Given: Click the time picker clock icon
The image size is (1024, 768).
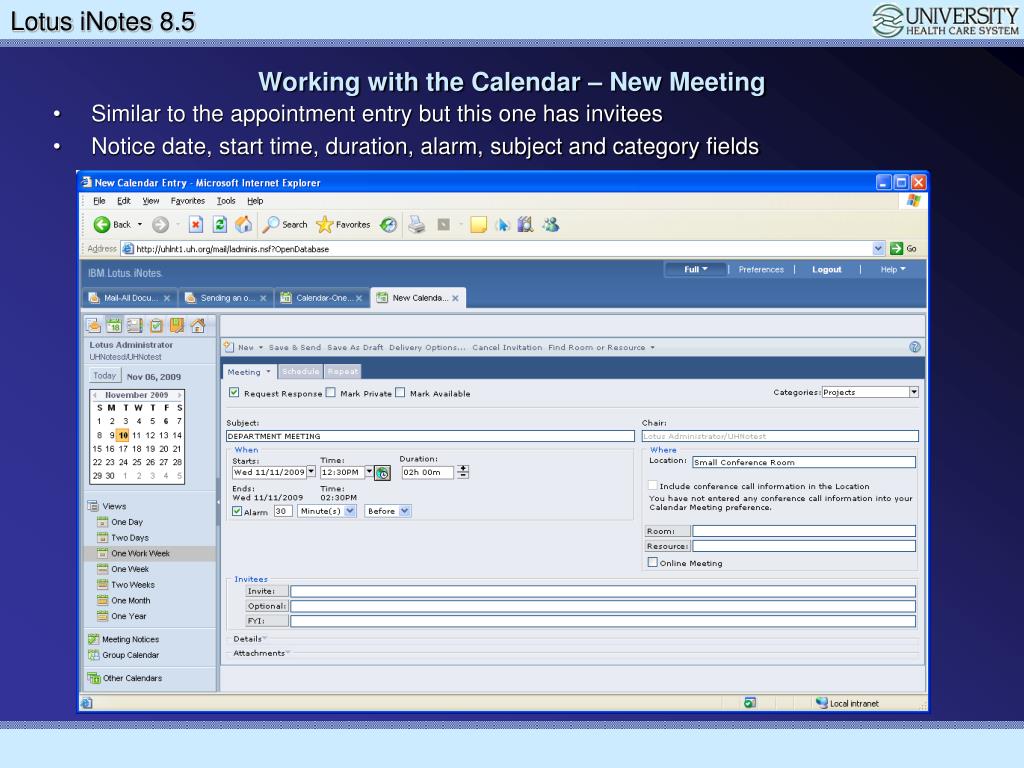Looking at the screenshot, I should click(x=383, y=473).
